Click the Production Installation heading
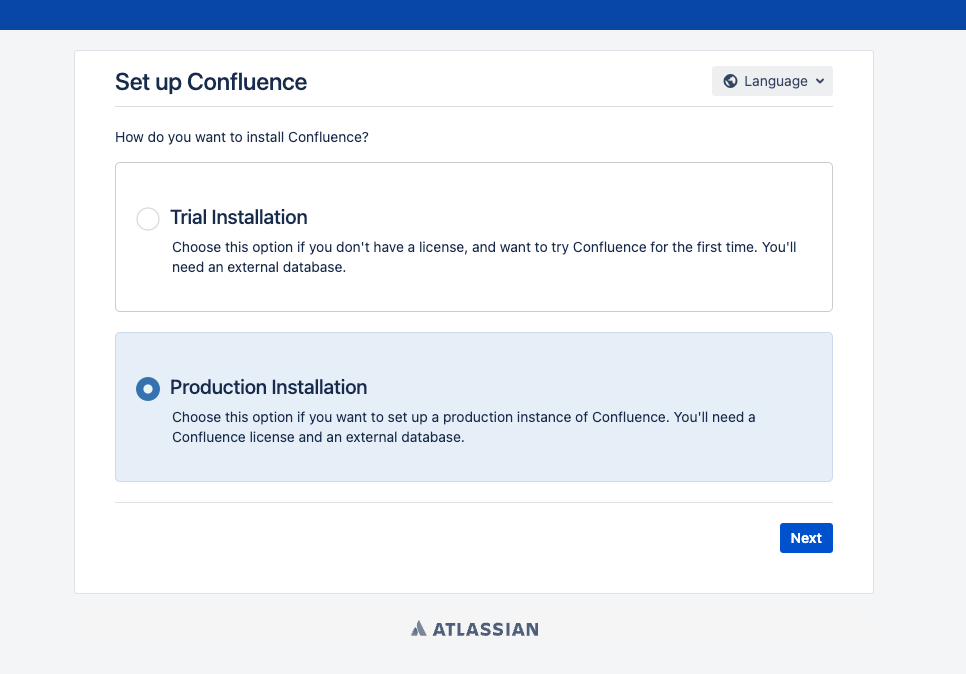The height and width of the screenshot is (674, 966). click(269, 388)
